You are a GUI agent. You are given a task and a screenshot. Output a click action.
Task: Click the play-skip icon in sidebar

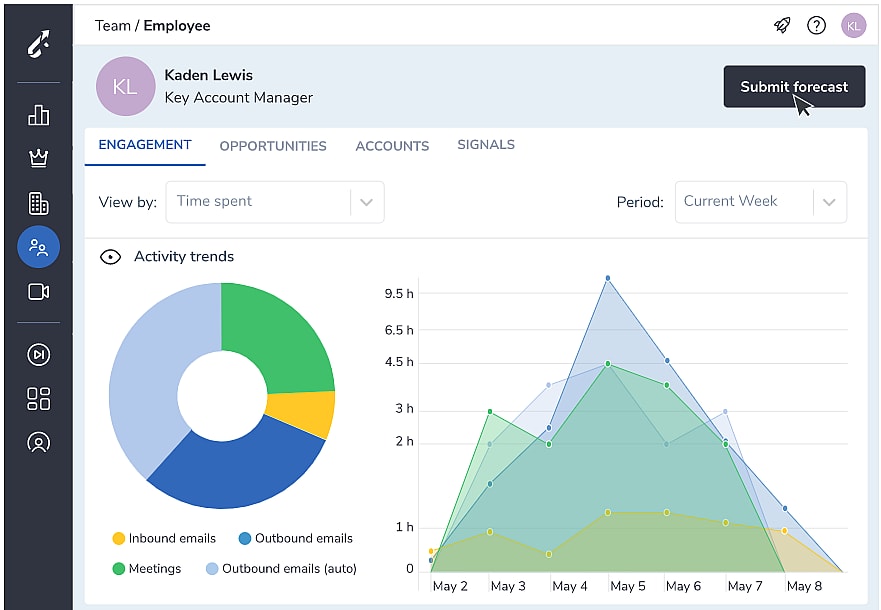tap(38, 355)
